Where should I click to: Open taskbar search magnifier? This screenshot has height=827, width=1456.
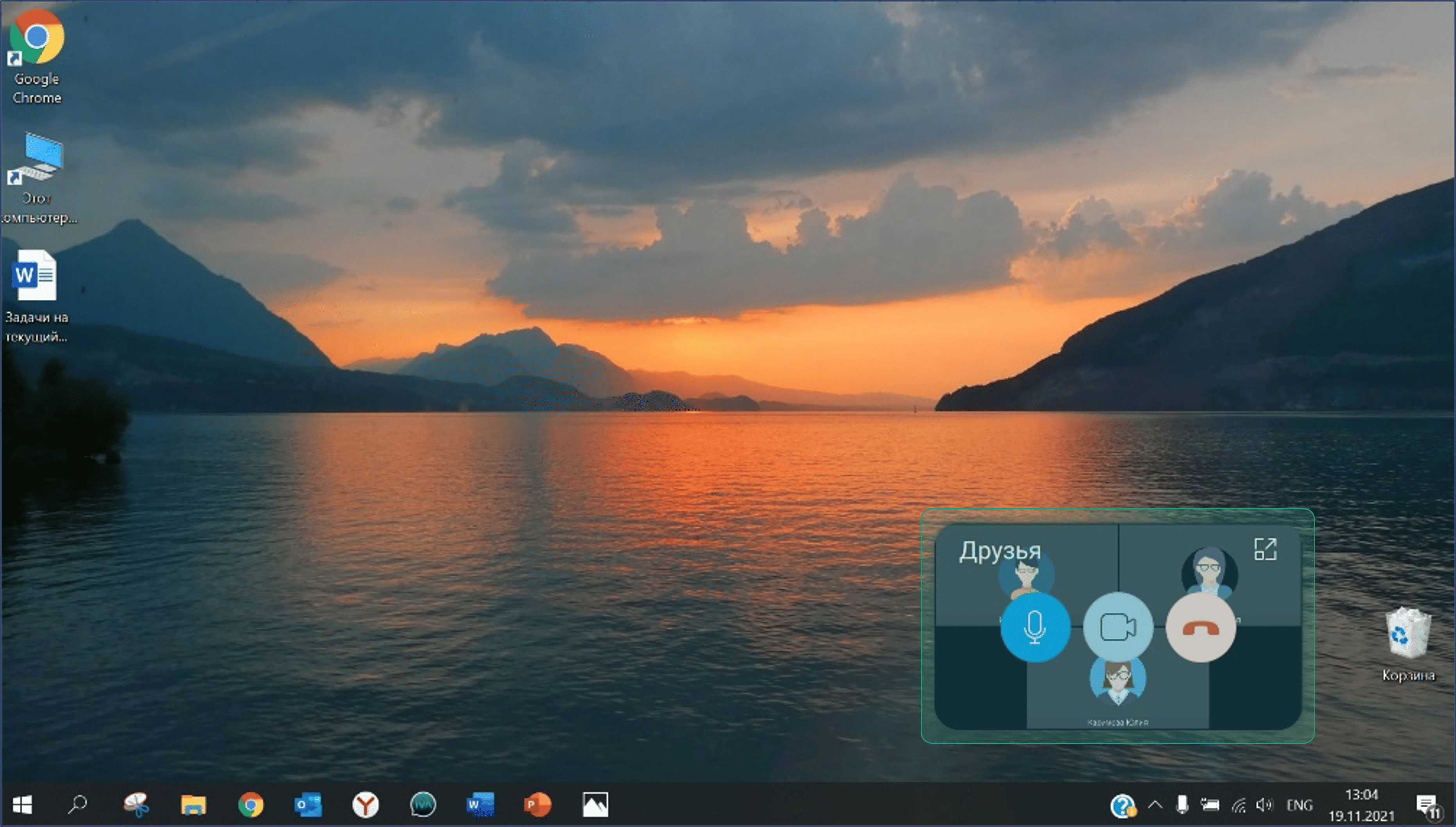[x=77, y=804]
